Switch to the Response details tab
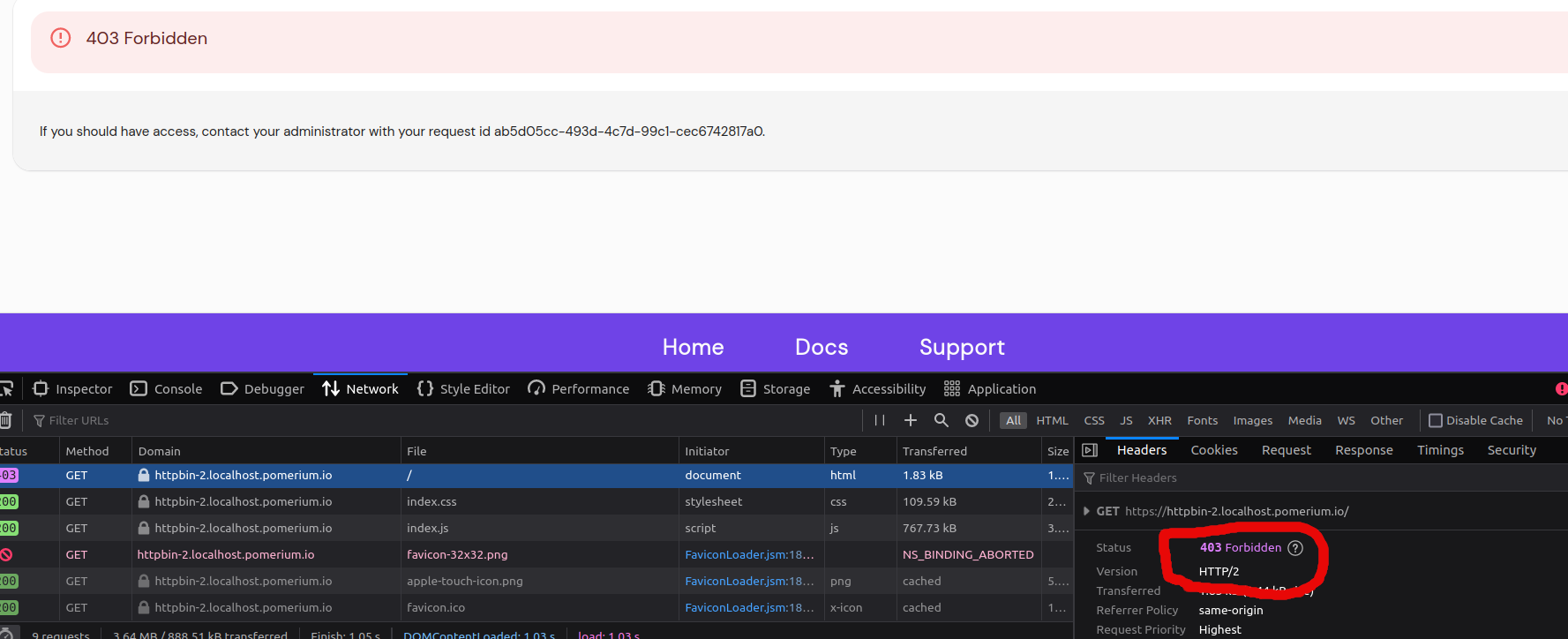The width and height of the screenshot is (1568, 639). (x=1364, y=450)
